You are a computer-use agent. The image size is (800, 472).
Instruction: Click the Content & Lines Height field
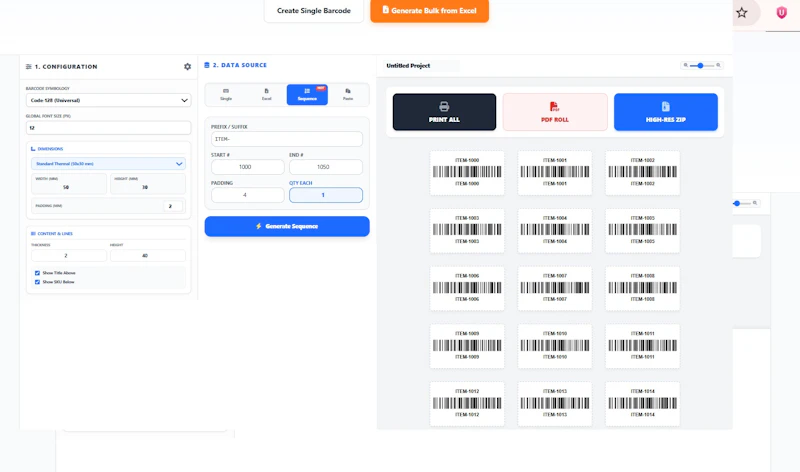point(148,256)
